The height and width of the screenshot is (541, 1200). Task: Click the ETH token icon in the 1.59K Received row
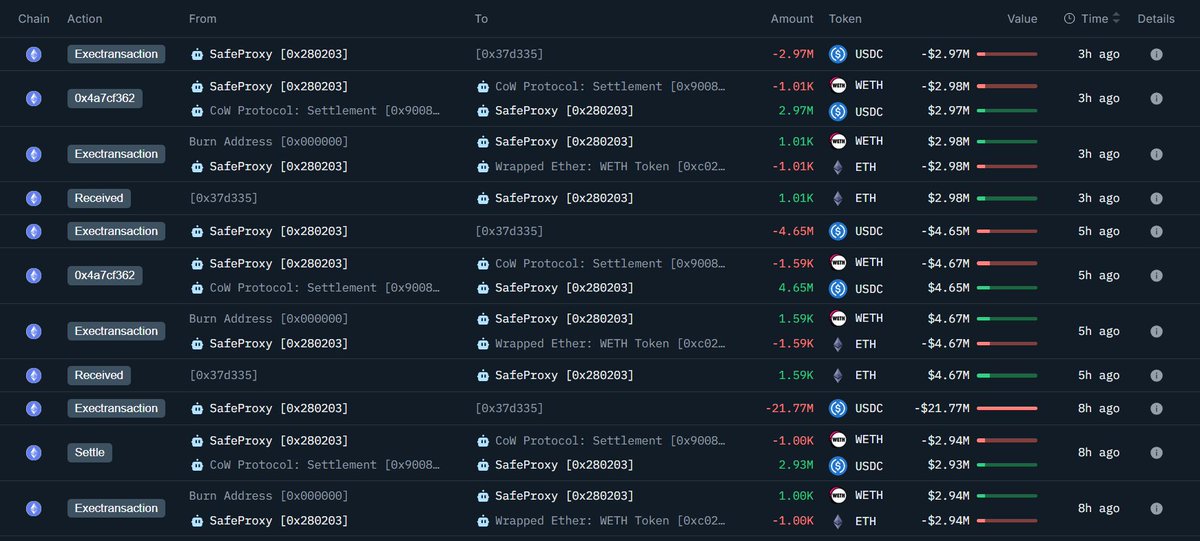(x=837, y=375)
